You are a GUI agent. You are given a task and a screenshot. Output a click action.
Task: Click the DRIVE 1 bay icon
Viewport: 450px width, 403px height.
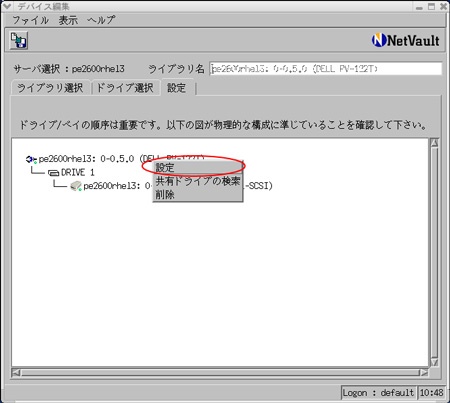(x=54, y=173)
